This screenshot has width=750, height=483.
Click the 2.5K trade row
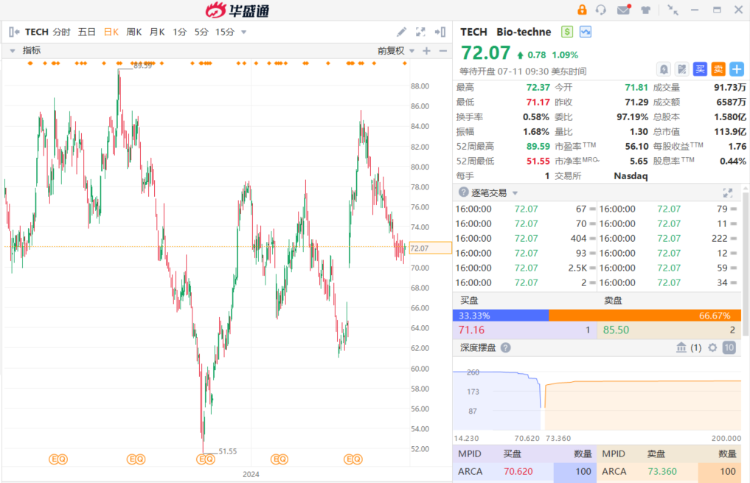525,268
